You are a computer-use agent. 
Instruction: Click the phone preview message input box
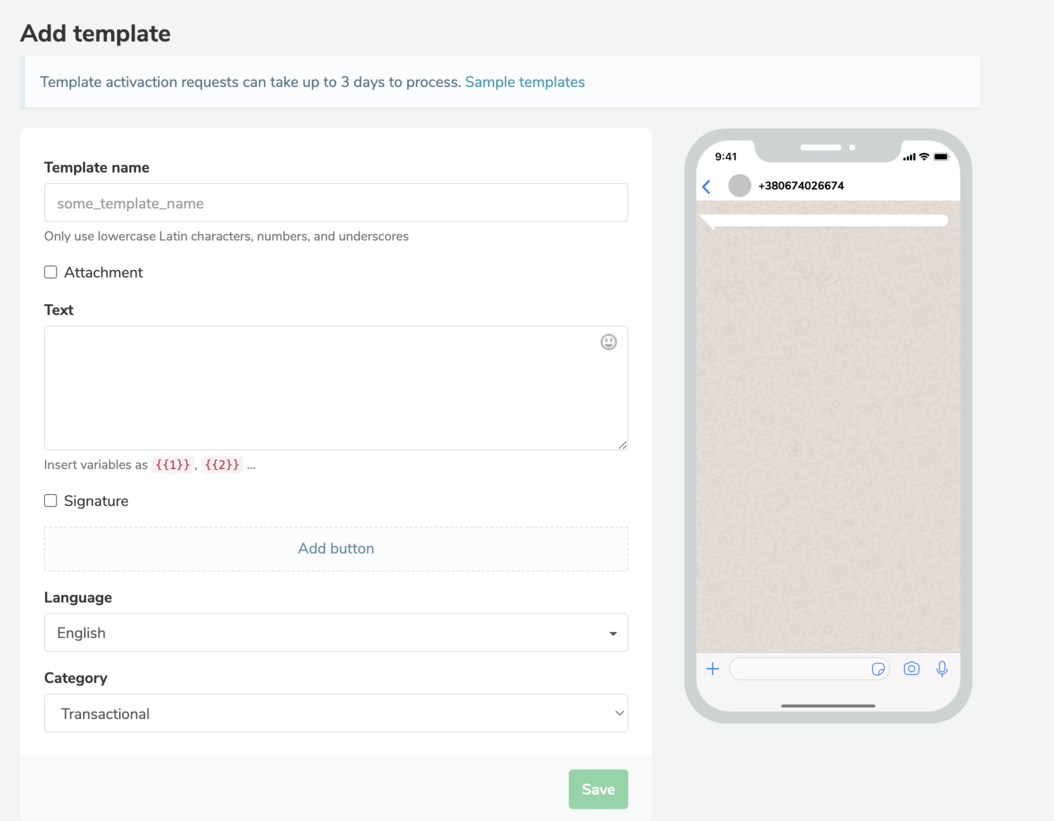(798, 669)
